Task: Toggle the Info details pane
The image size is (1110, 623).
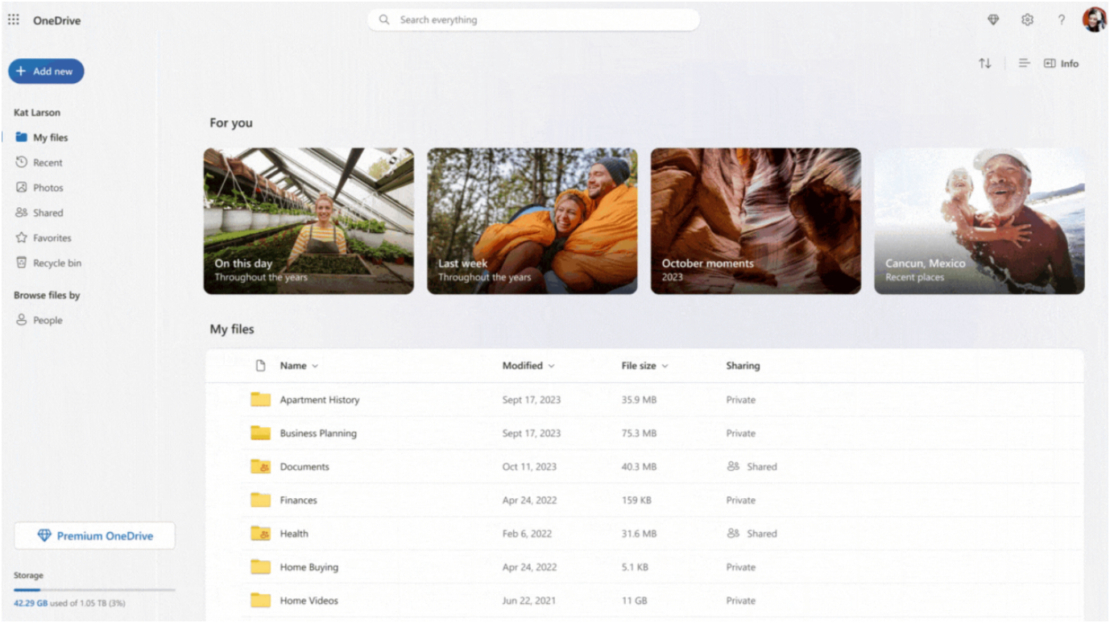Action: coord(1061,63)
